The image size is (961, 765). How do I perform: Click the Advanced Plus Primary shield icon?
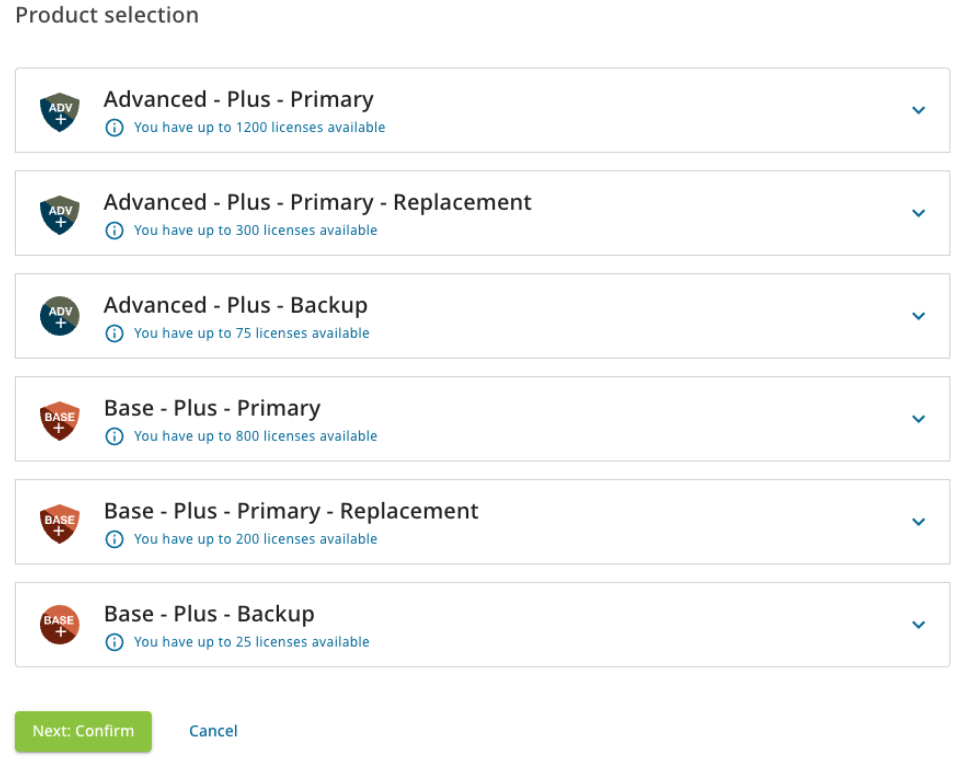coord(59,112)
